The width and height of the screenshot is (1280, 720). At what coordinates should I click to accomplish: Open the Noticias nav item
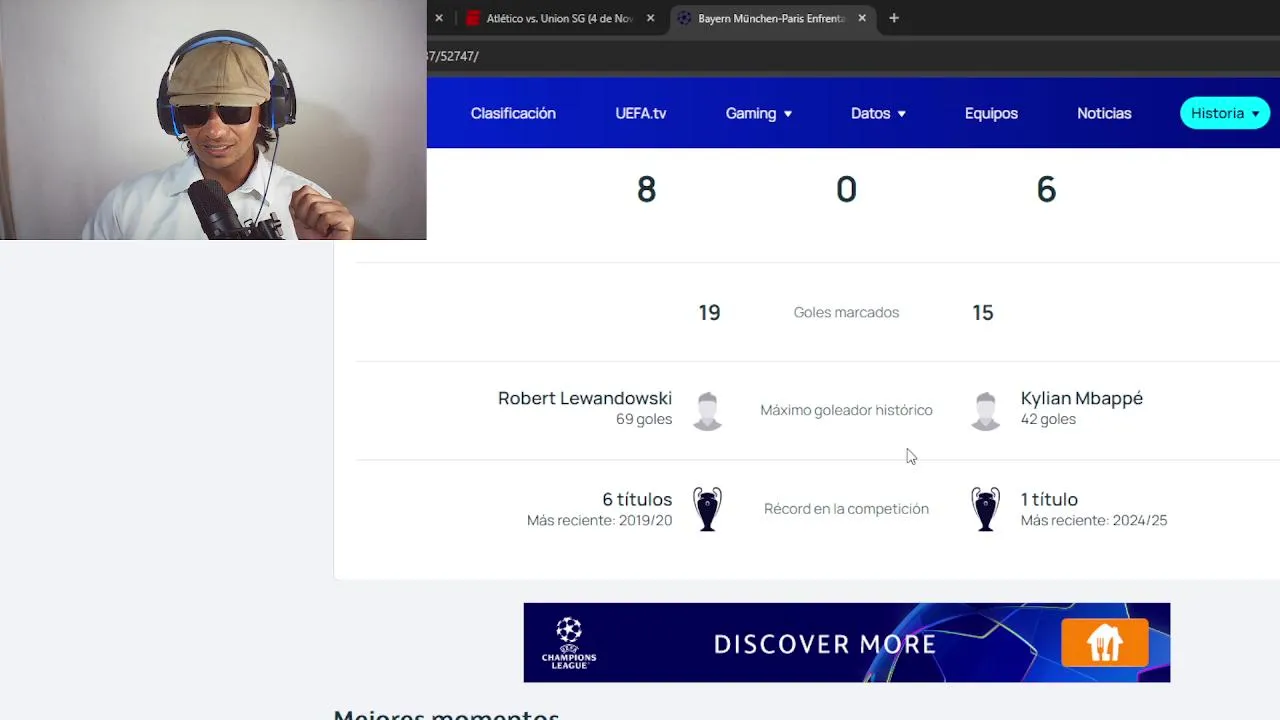[1104, 113]
